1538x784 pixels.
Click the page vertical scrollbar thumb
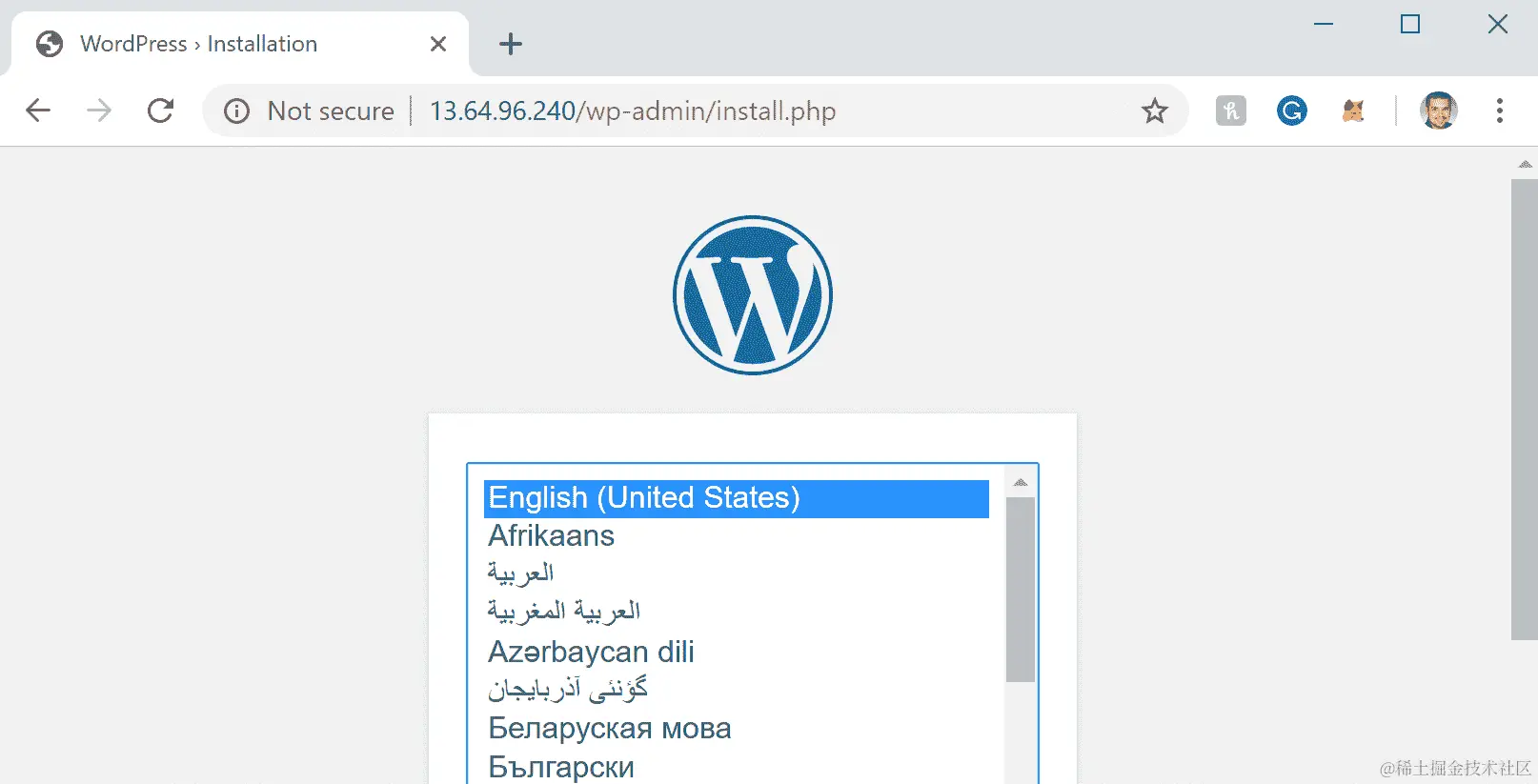tap(1525, 410)
